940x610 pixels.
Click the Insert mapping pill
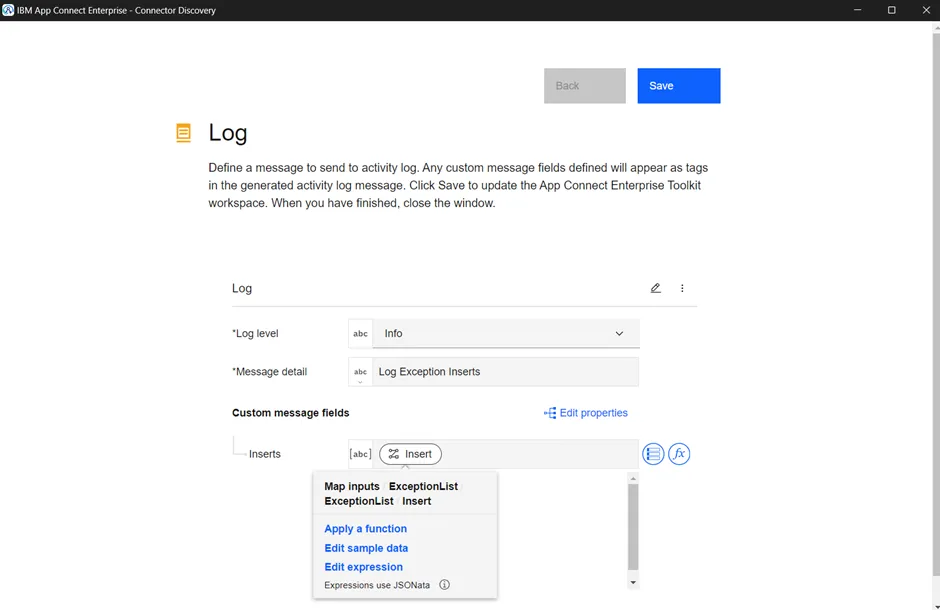[x=410, y=454]
